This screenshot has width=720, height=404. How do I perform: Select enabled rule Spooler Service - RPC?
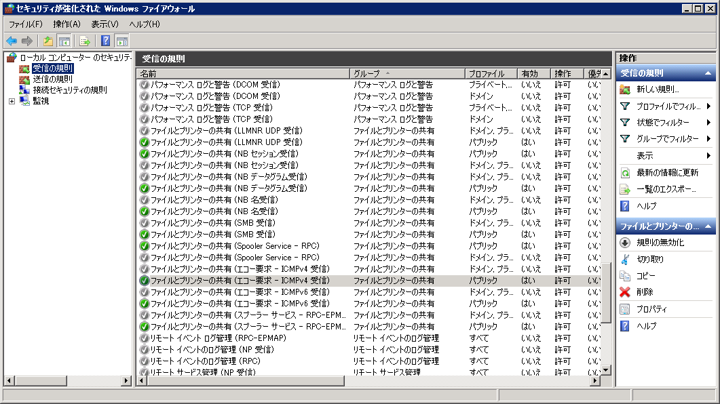[369, 246]
